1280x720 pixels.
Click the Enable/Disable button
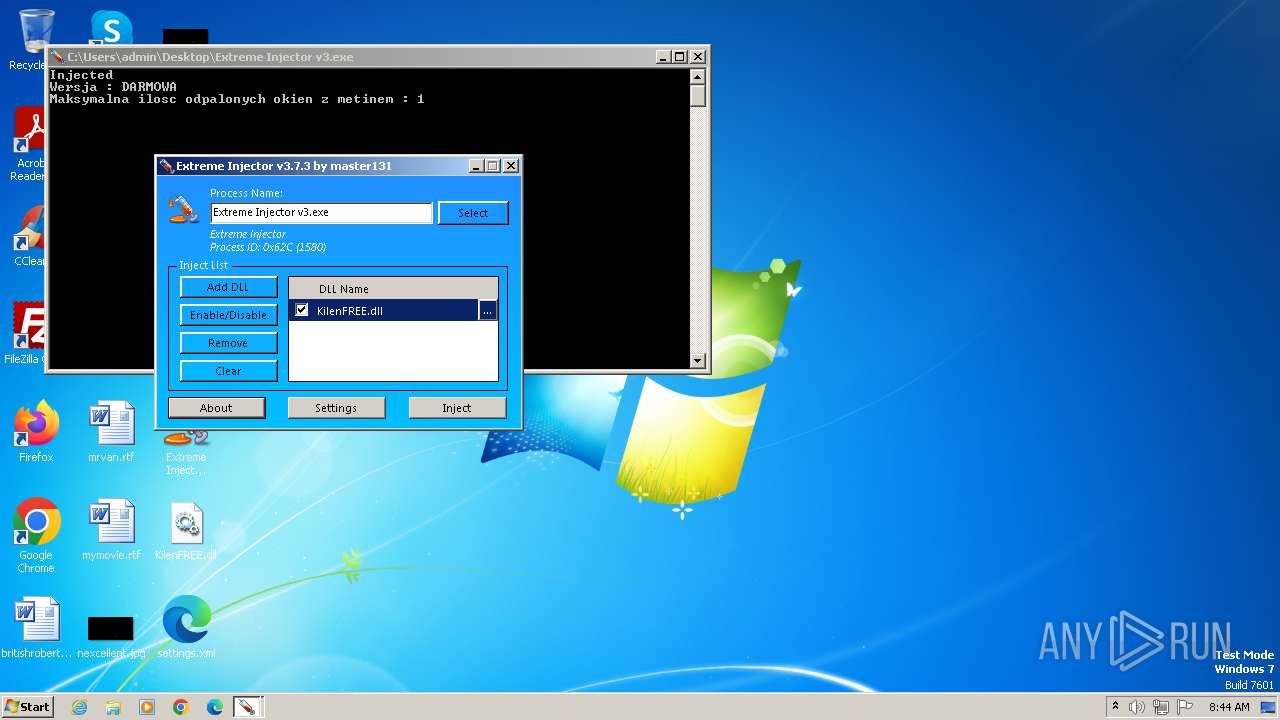click(x=228, y=315)
